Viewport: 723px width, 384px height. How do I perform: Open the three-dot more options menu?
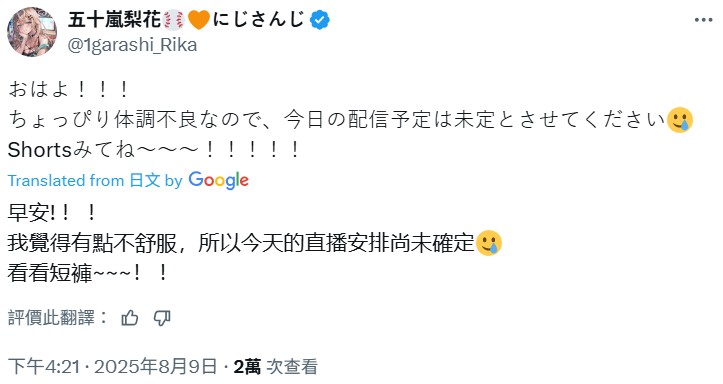click(x=704, y=20)
